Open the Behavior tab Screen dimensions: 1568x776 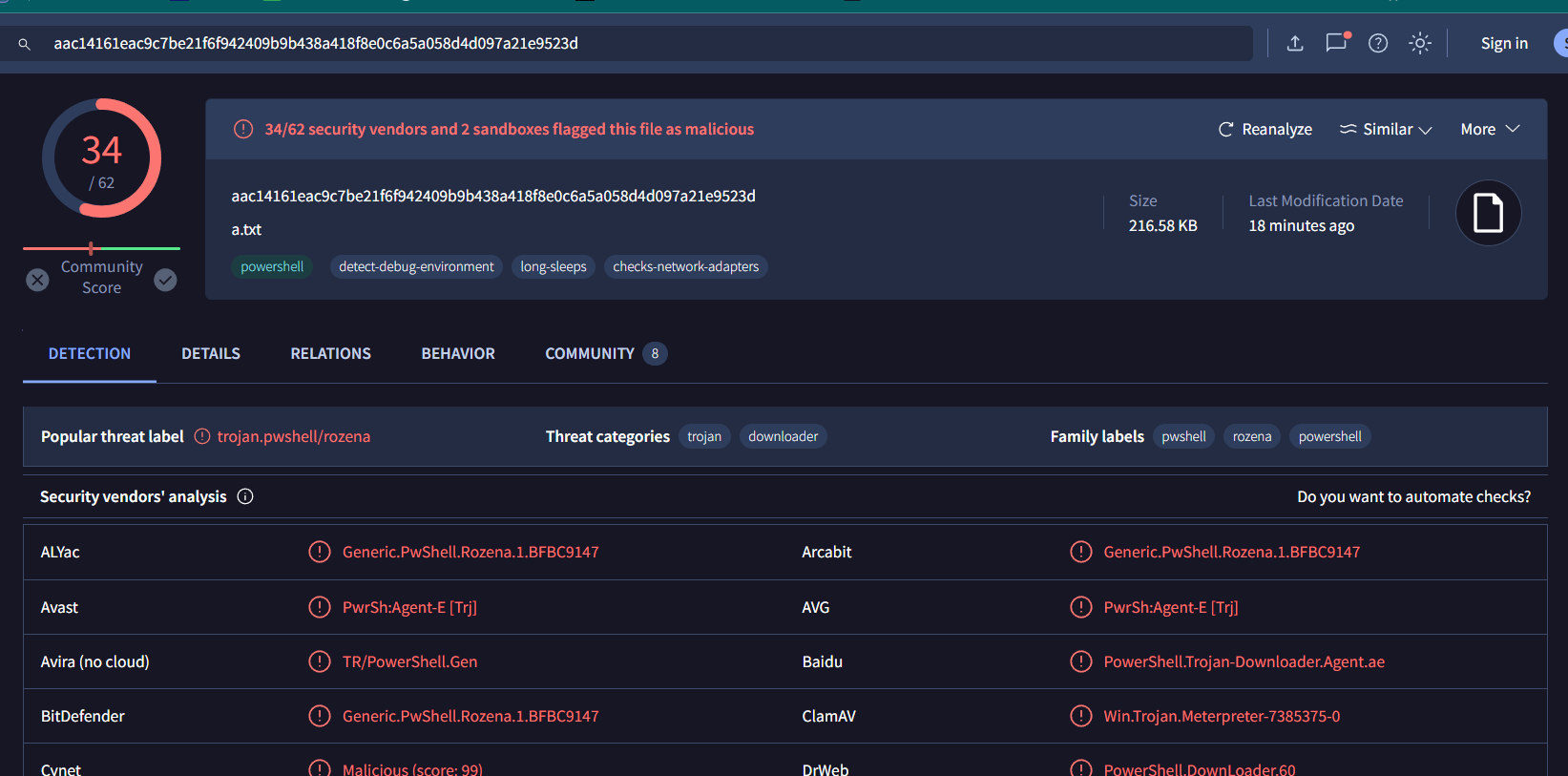458,353
